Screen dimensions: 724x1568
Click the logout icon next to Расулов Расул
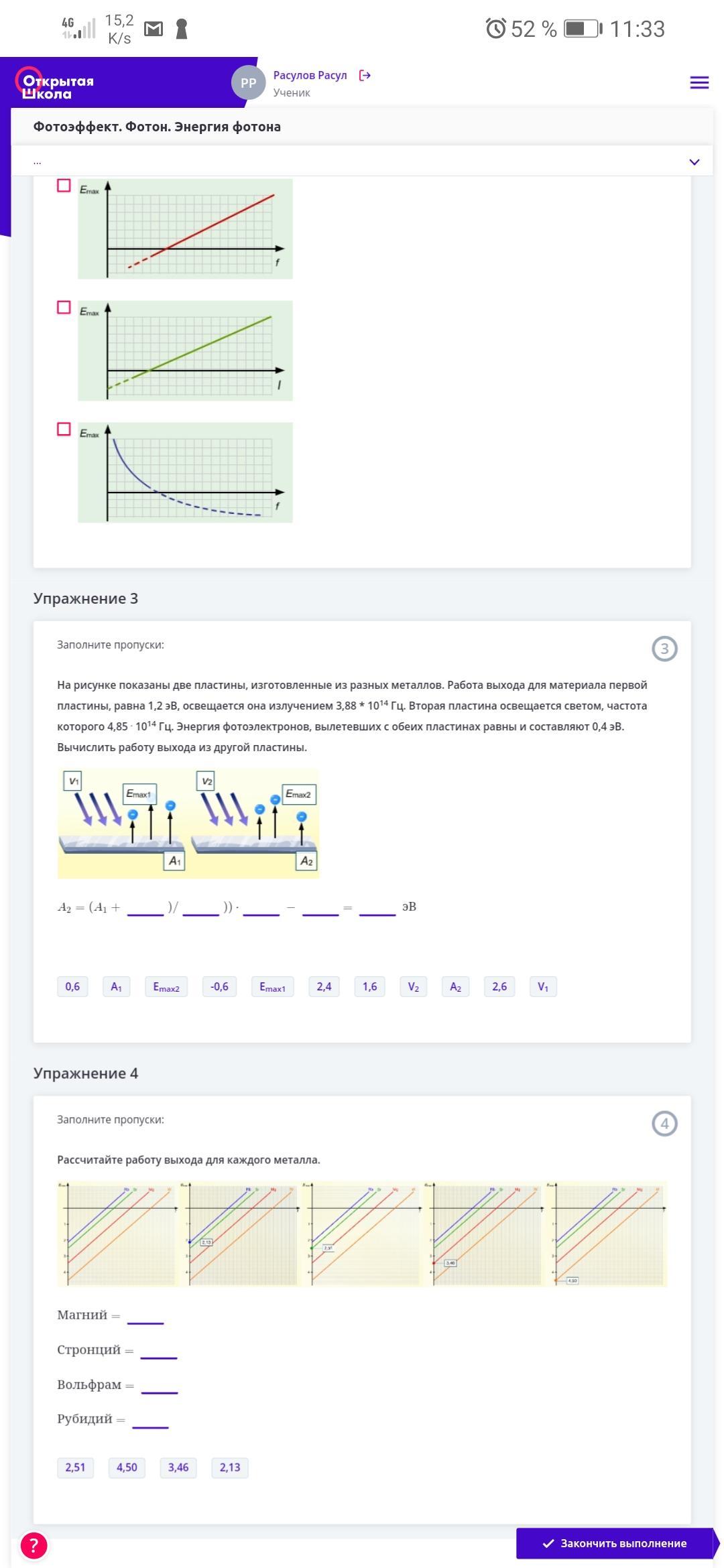(x=365, y=76)
